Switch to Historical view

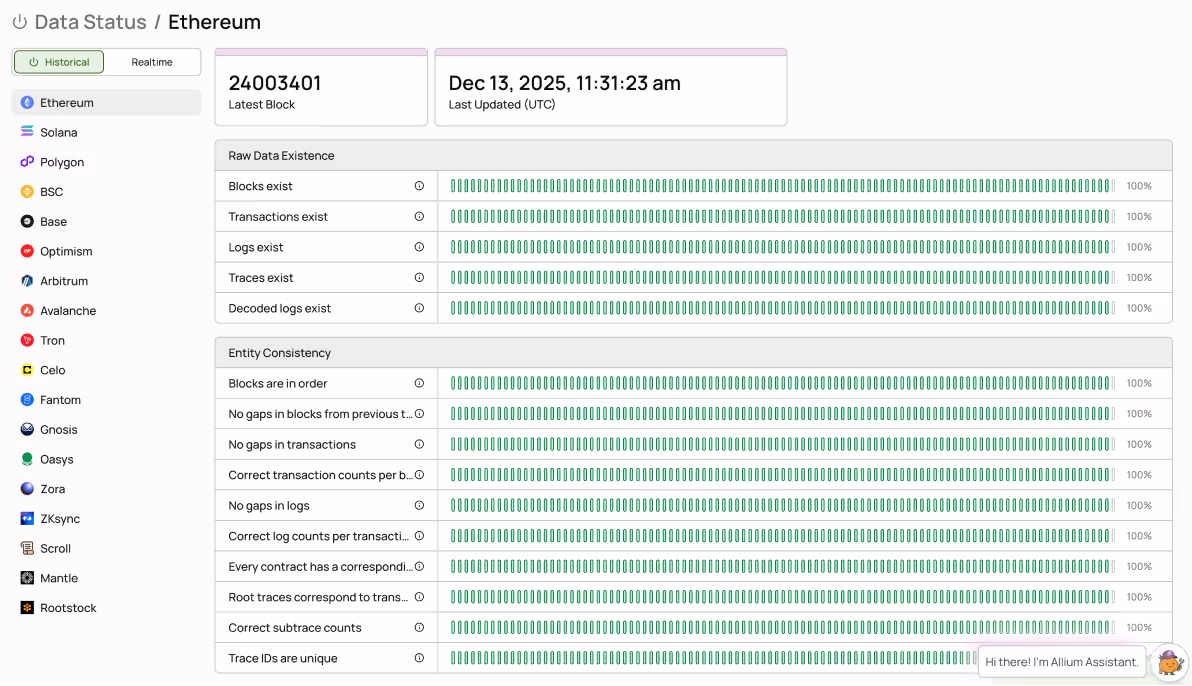click(59, 62)
